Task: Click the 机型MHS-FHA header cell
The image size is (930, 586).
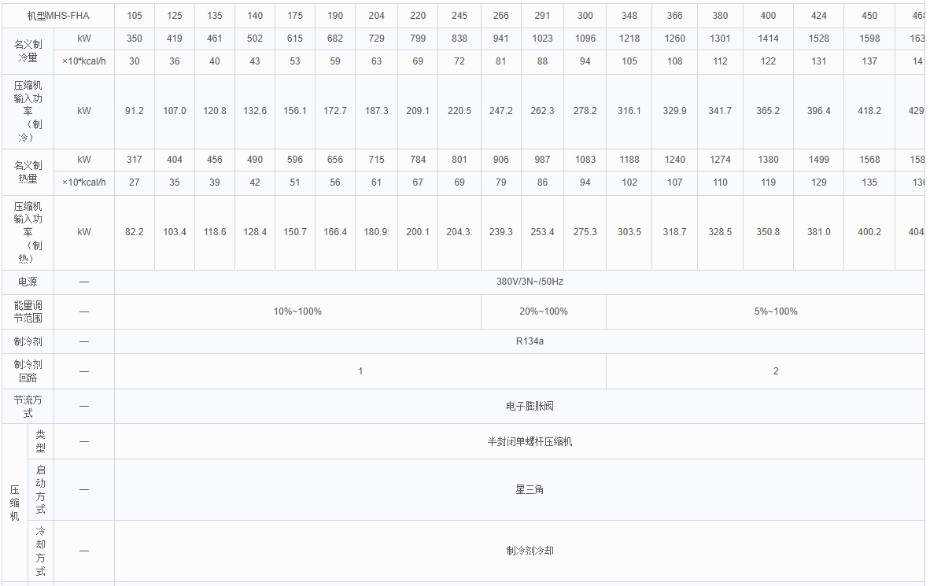Action: 55,15
